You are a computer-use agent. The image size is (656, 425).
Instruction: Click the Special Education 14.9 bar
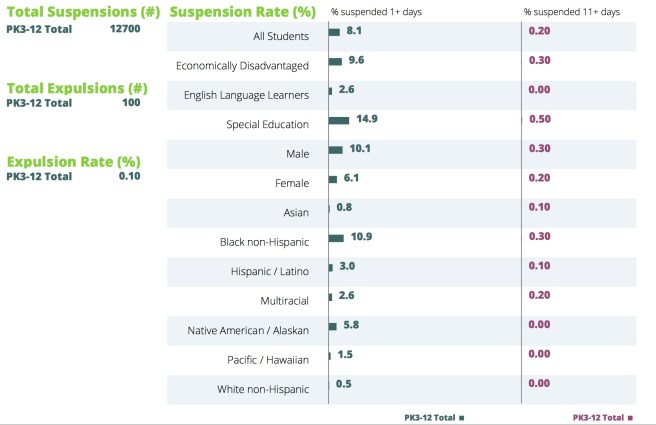(339, 120)
